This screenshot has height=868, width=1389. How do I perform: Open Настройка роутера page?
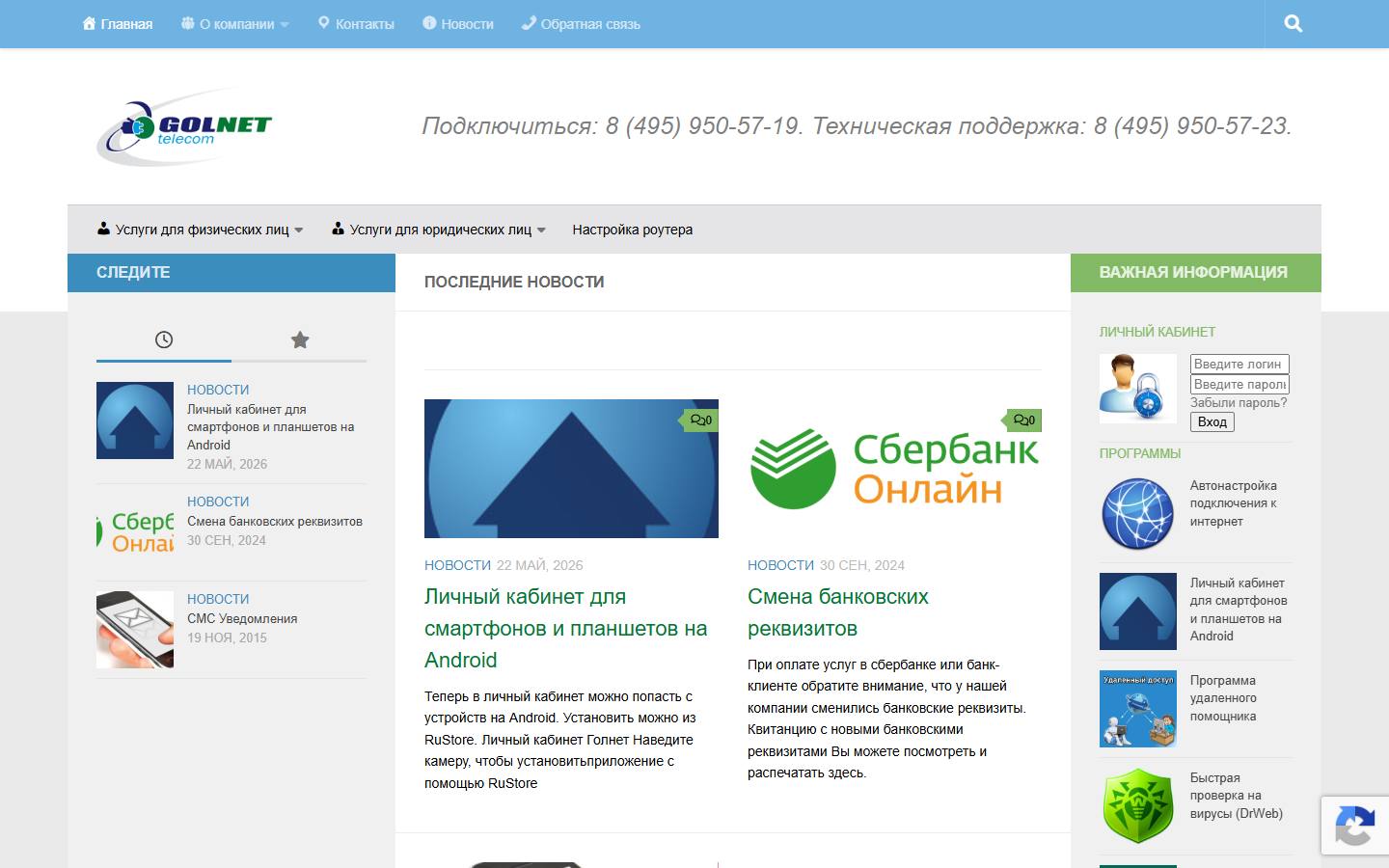click(633, 230)
